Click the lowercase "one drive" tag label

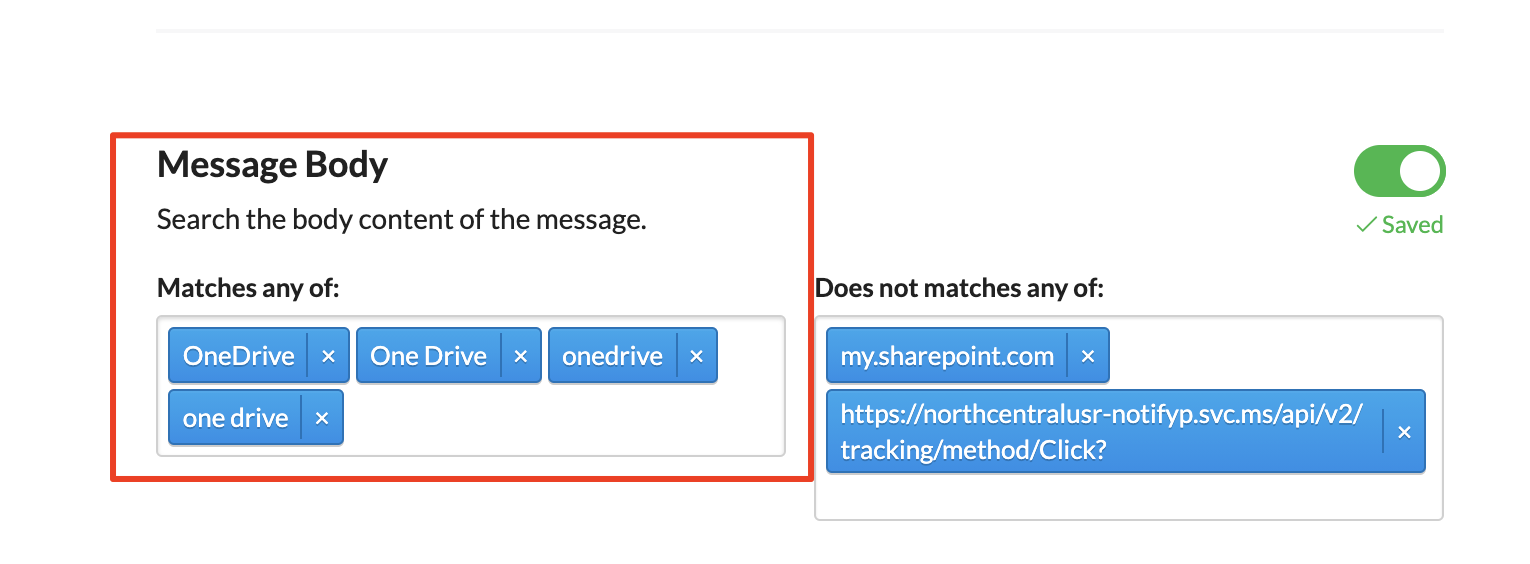tap(236, 418)
